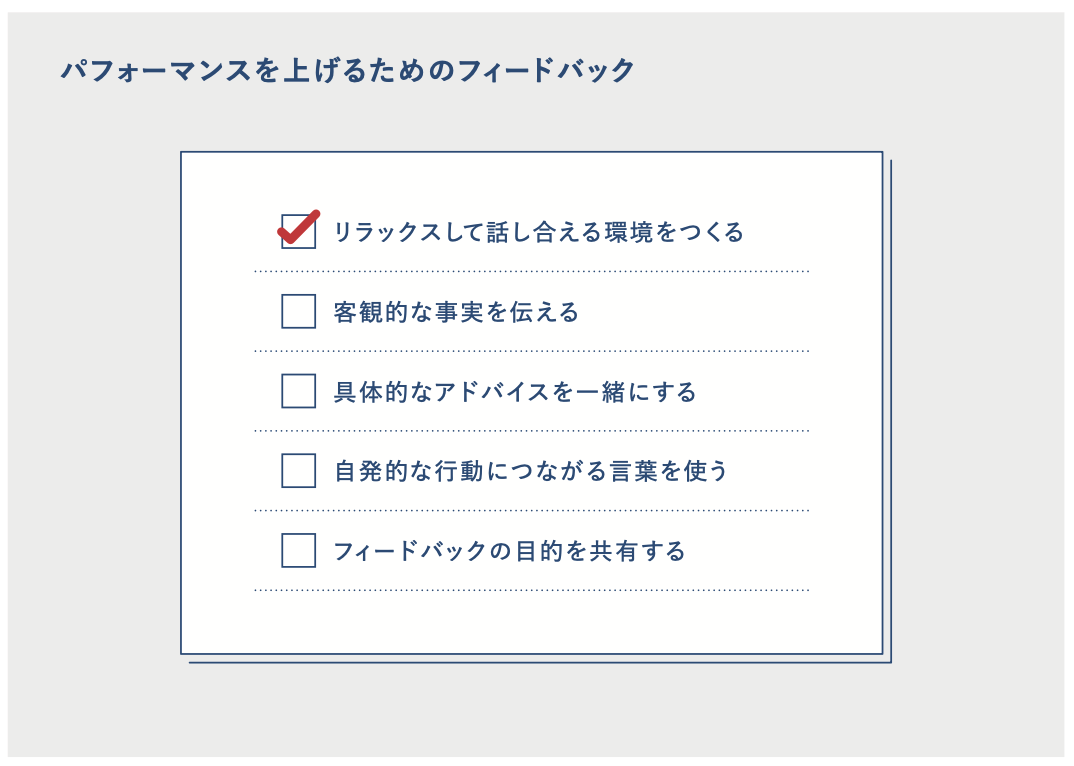
Task: Click the empty area of the white checklist card
Action: (x=532, y=622)
